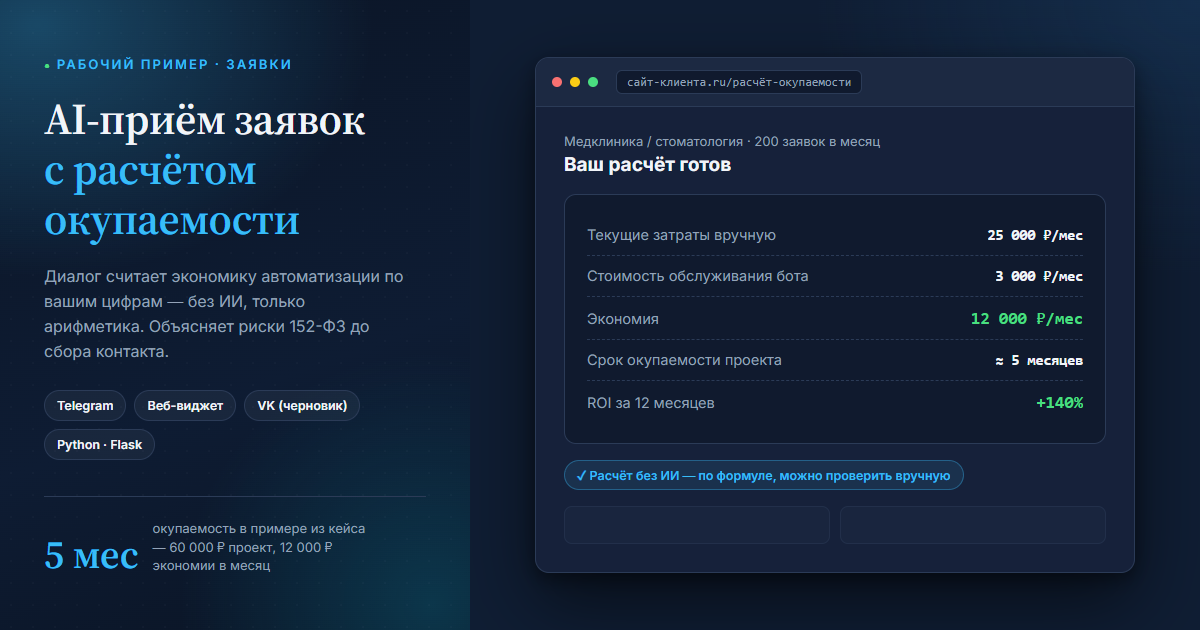Click the 'AI-приём заявок' headline
The image size is (1200, 630).
point(205,121)
